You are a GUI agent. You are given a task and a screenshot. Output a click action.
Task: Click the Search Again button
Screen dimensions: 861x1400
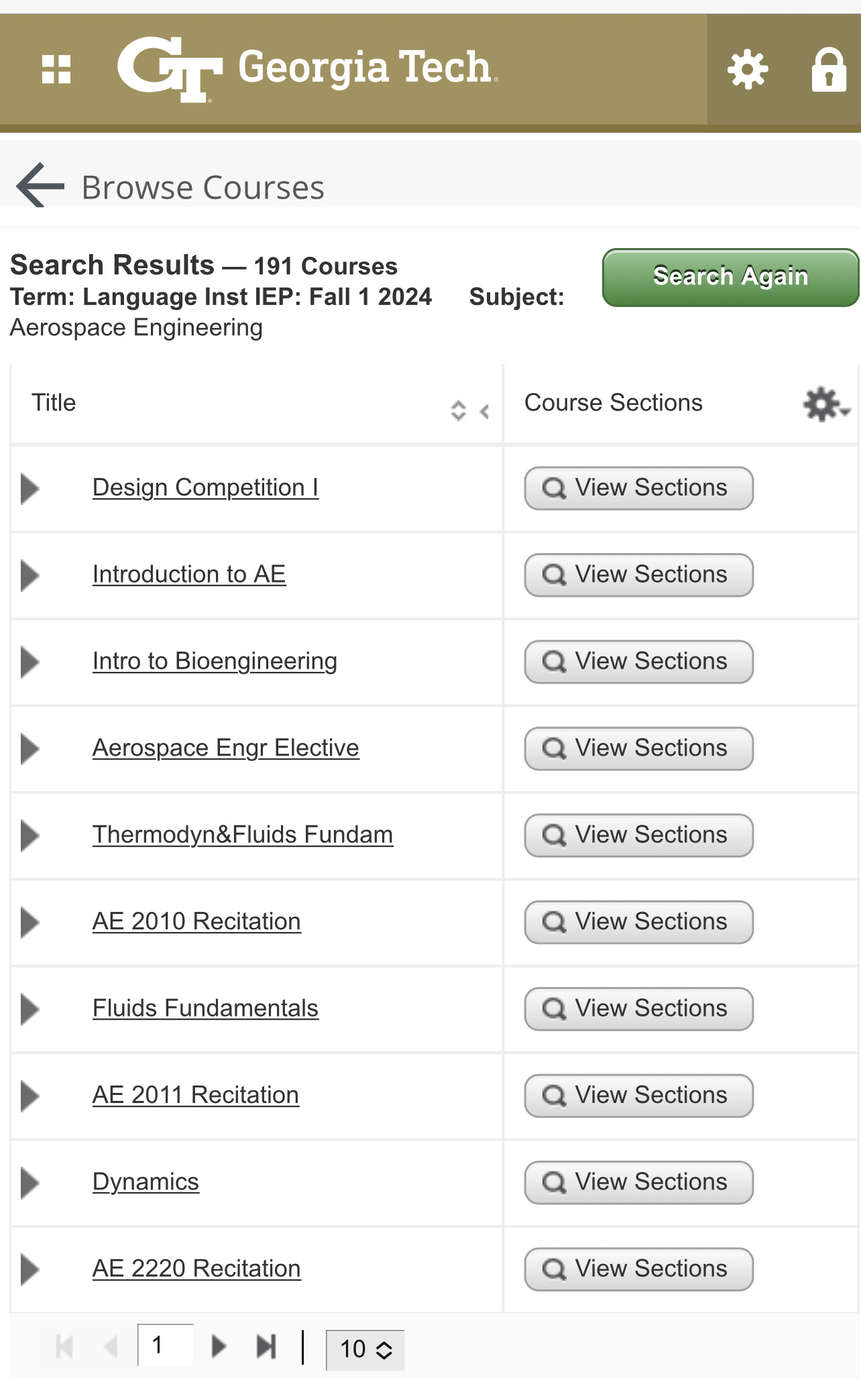(x=730, y=277)
